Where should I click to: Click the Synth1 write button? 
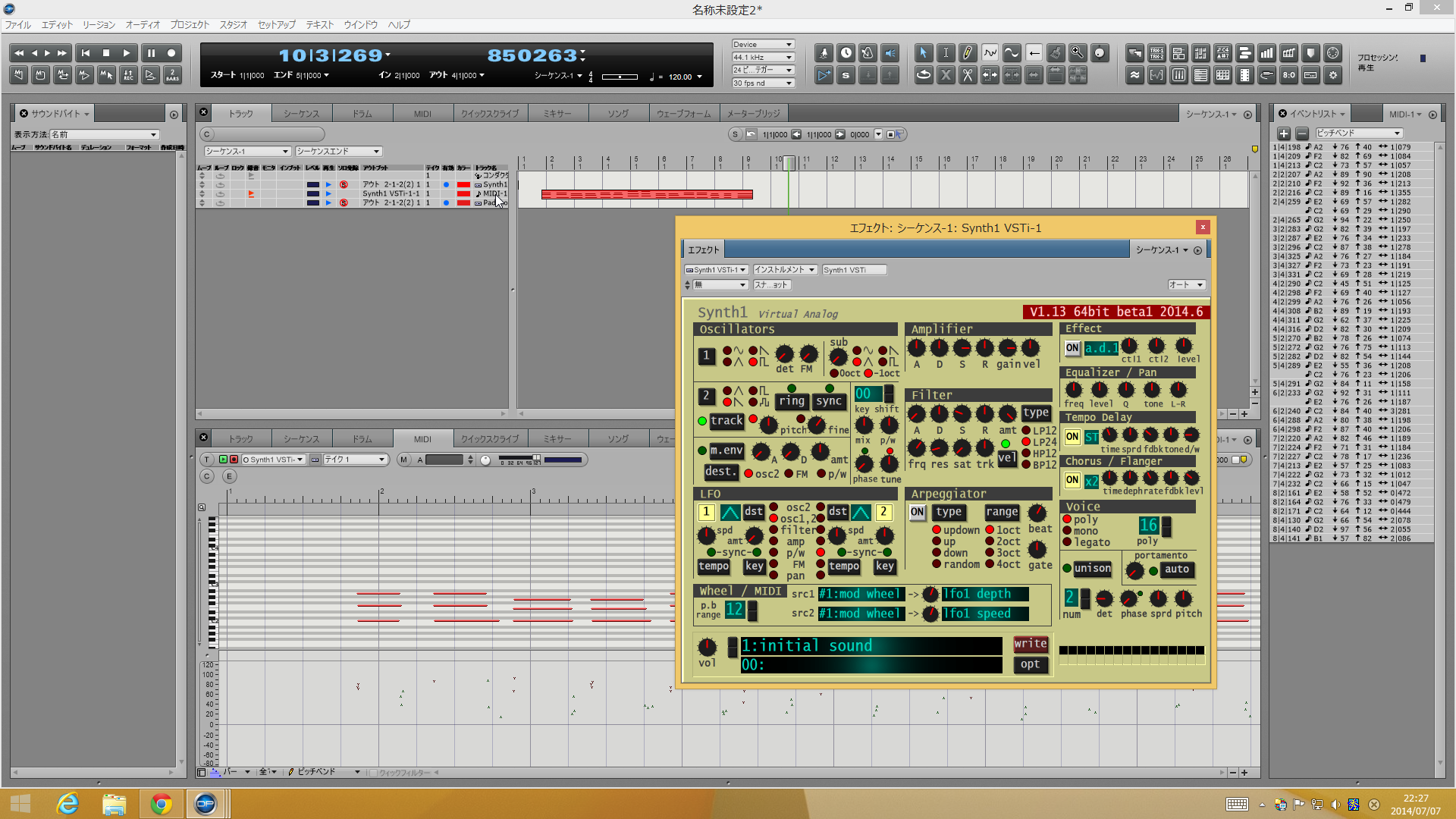coord(1030,644)
